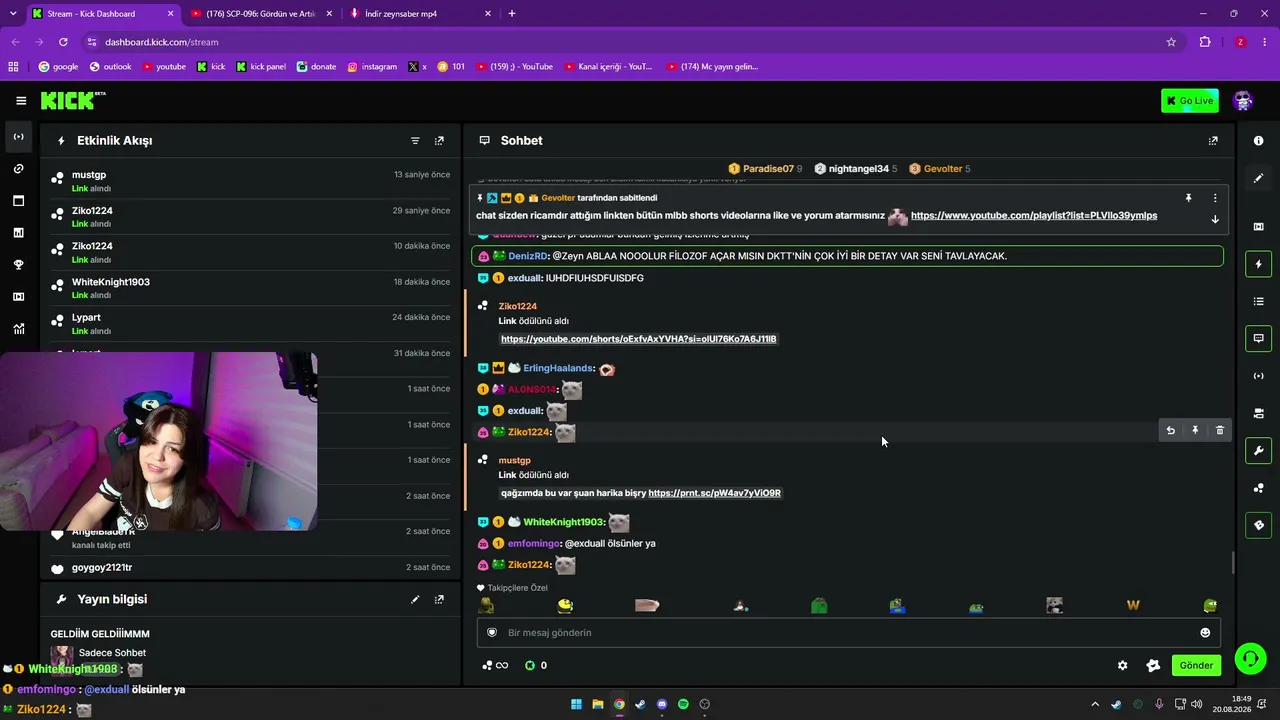Screen dimensions: 1280x720
Task: Open the chat badge icon beside Gönder
Action: (1153, 666)
